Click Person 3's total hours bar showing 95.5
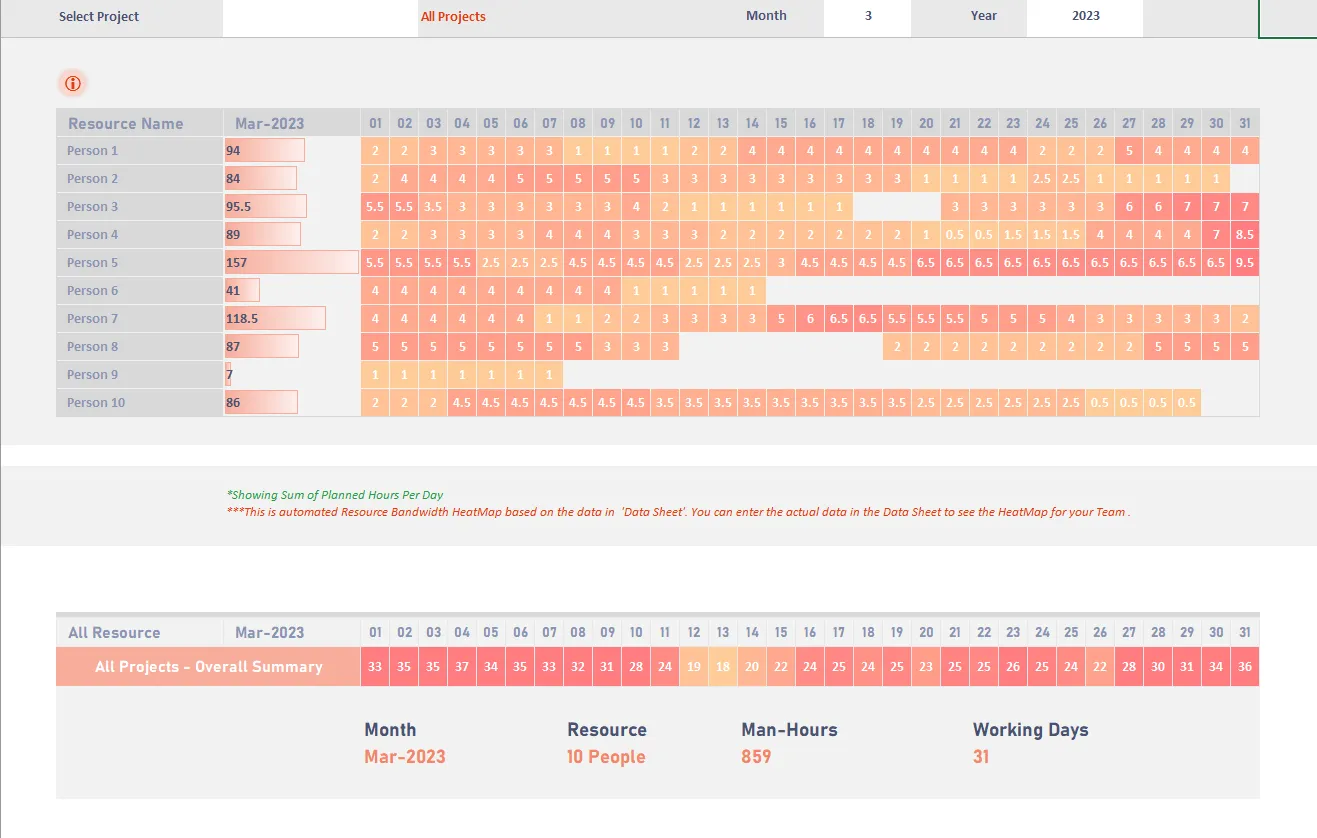Screen dimensions: 1317x838 click(x=266, y=207)
